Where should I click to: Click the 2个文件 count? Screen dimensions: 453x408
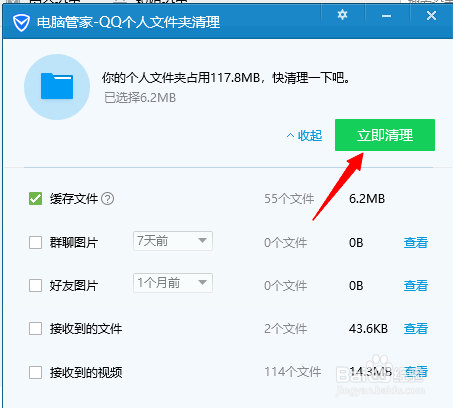coord(285,329)
